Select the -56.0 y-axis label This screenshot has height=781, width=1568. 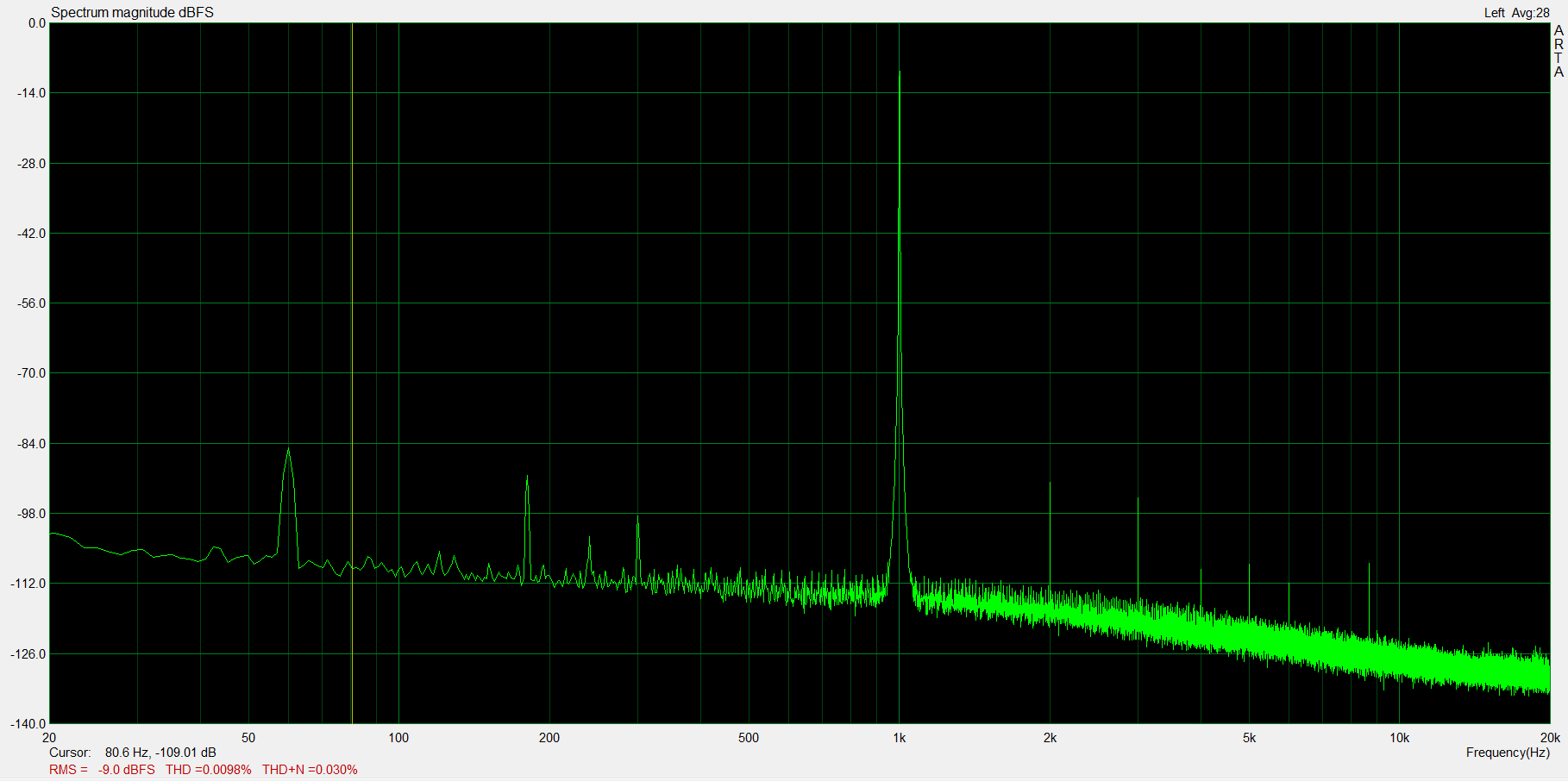pyautogui.click(x=32, y=303)
